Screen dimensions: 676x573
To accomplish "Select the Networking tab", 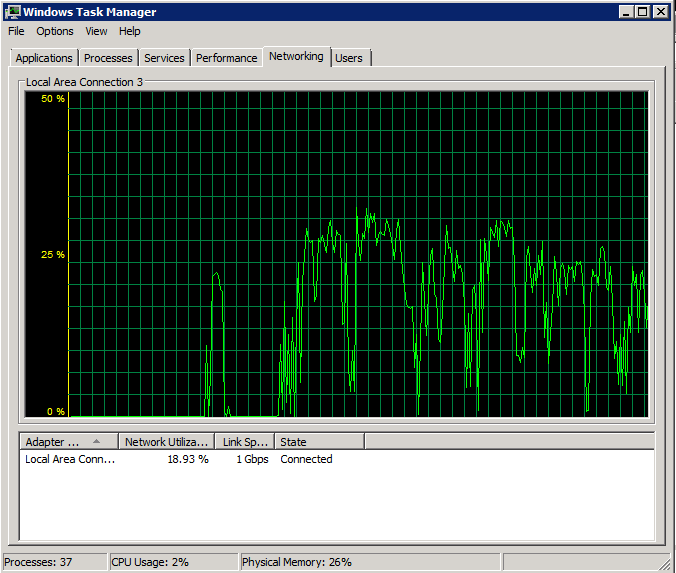I will [x=296, y=56].
